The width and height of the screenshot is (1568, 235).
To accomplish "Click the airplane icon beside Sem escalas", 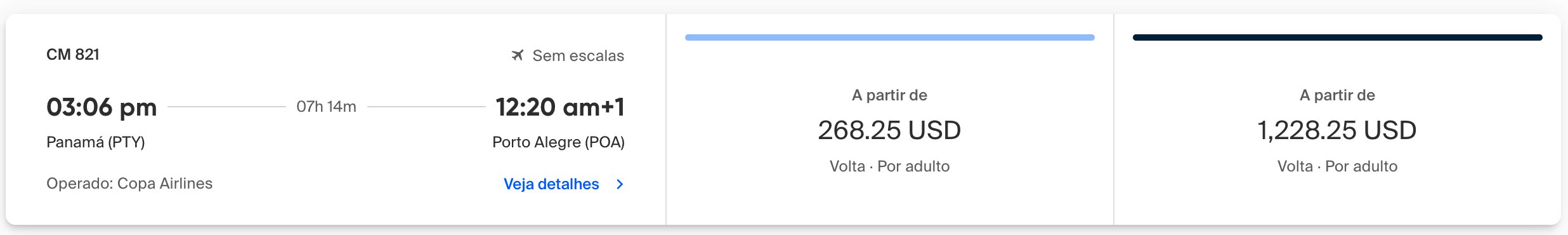I will coord(518,55).
